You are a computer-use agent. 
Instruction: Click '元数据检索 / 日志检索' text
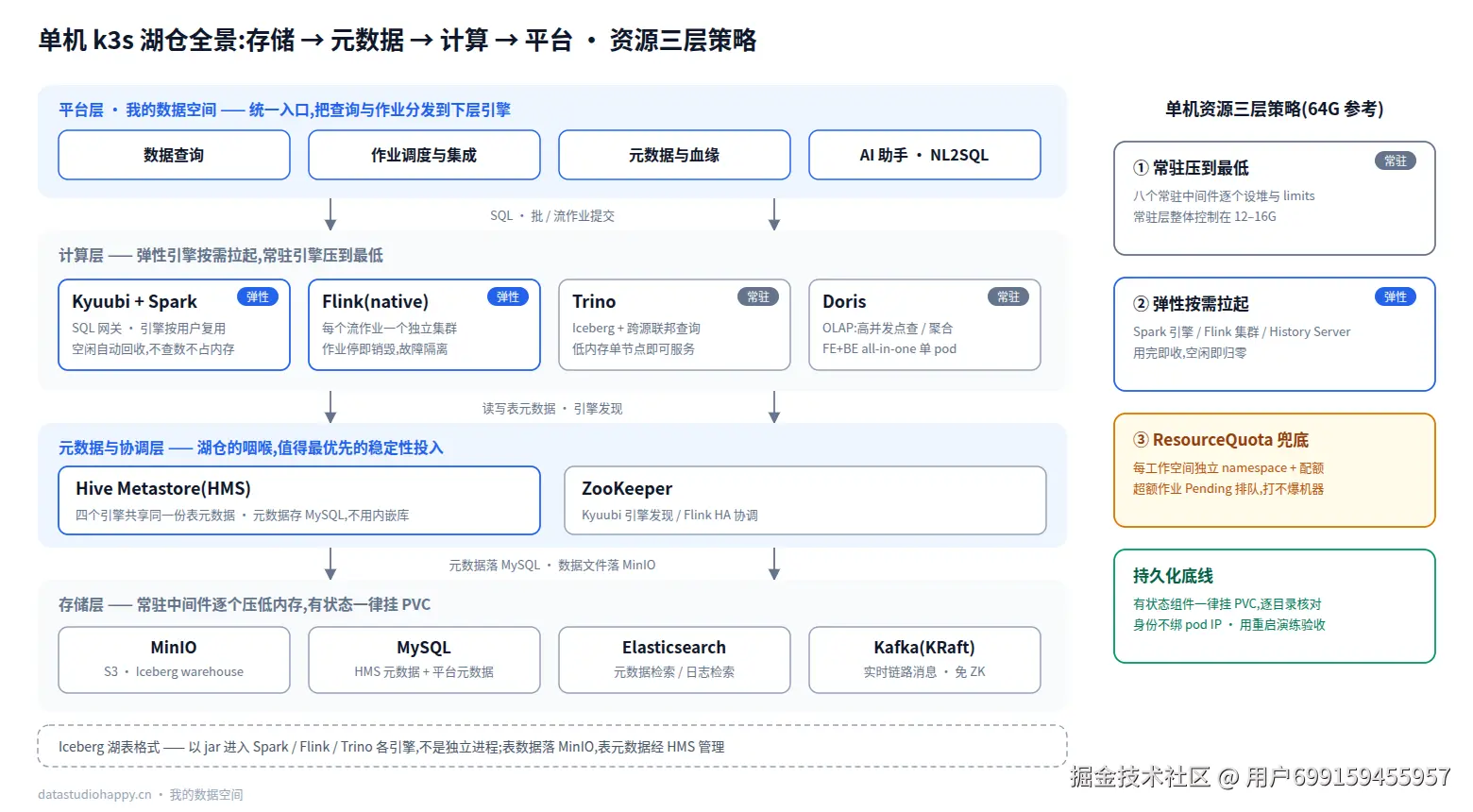(674, 672)
